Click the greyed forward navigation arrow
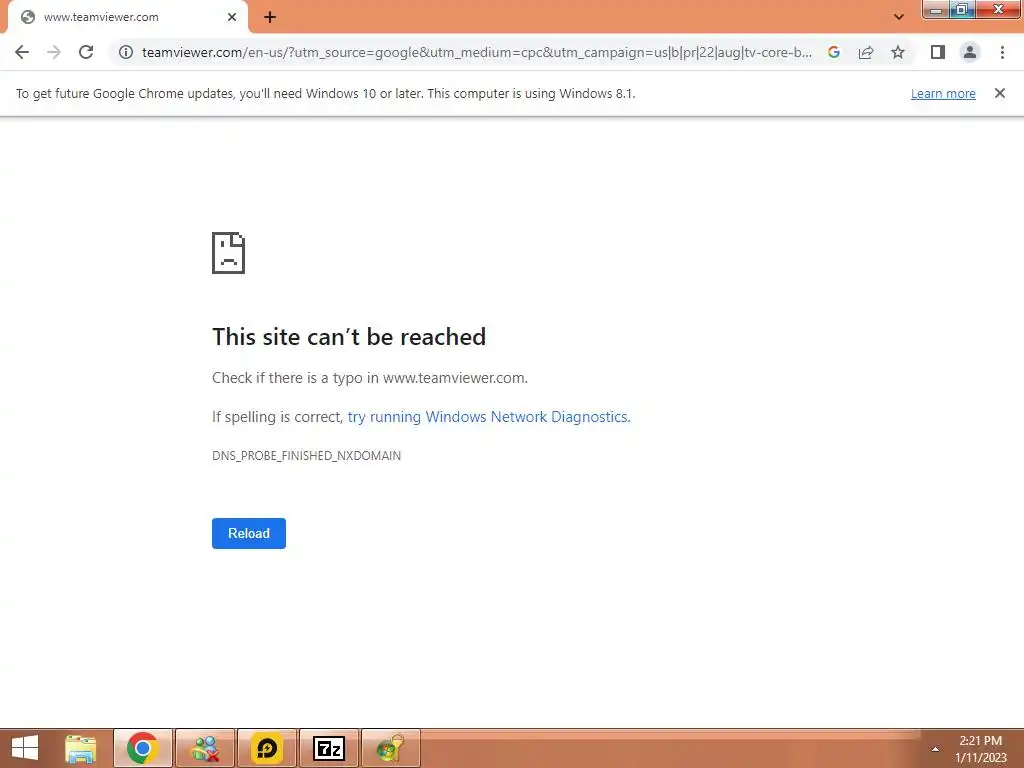Screen dimensions: 1024x768 coord(54,52)
